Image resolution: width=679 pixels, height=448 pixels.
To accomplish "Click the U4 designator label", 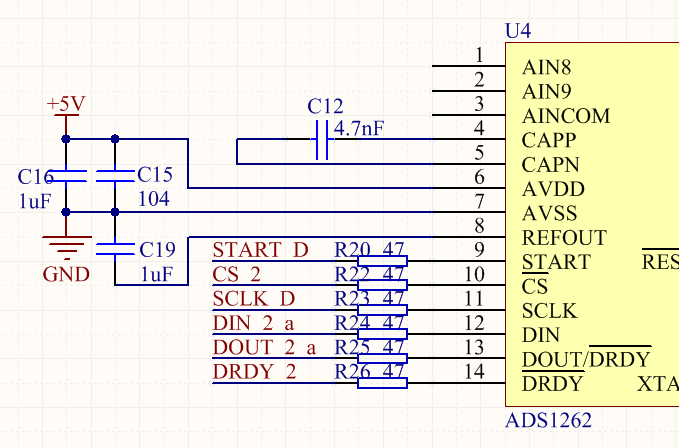I will [x=518, y=31].
